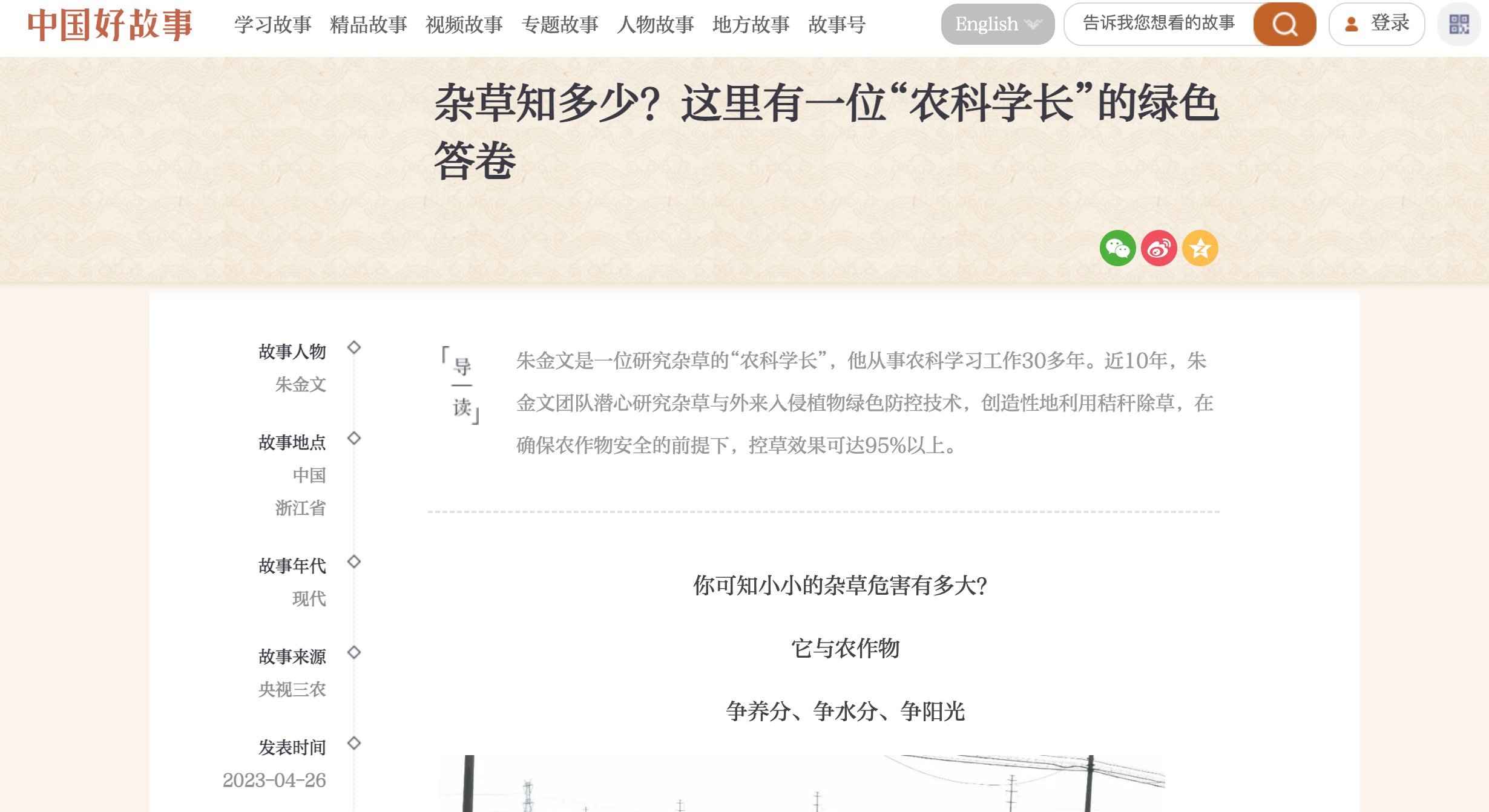Click the article image with power poles
Image resolution: width=1489 pixels, height=812 pixels.
[802, 784]
